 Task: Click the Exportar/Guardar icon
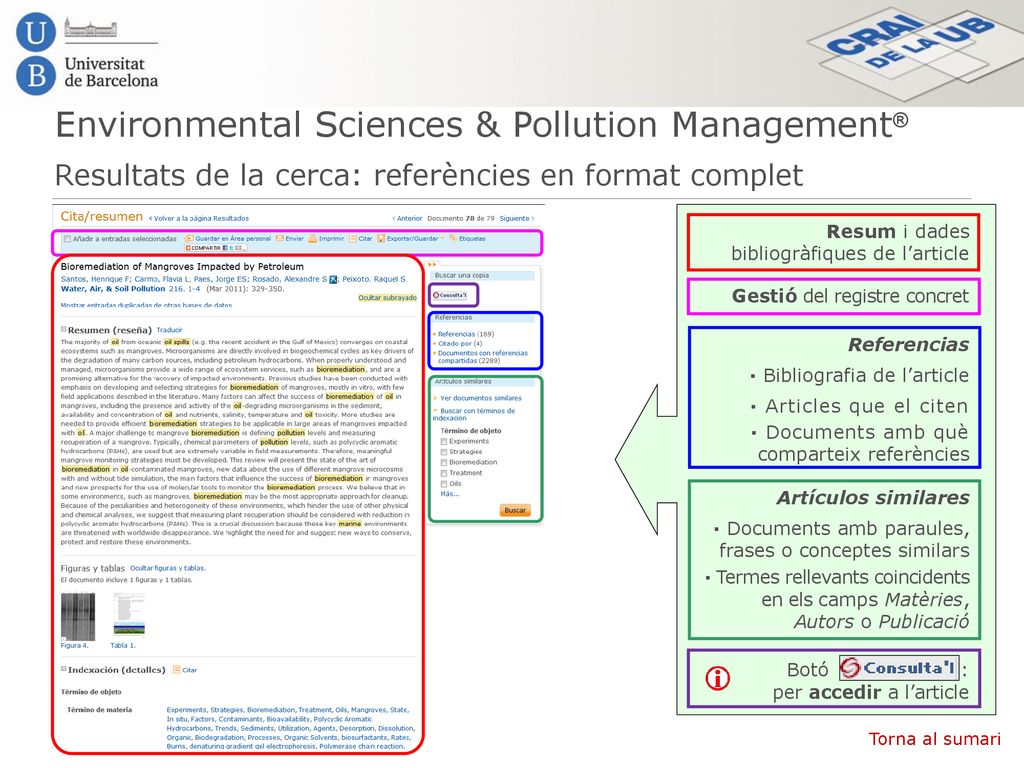381,239
